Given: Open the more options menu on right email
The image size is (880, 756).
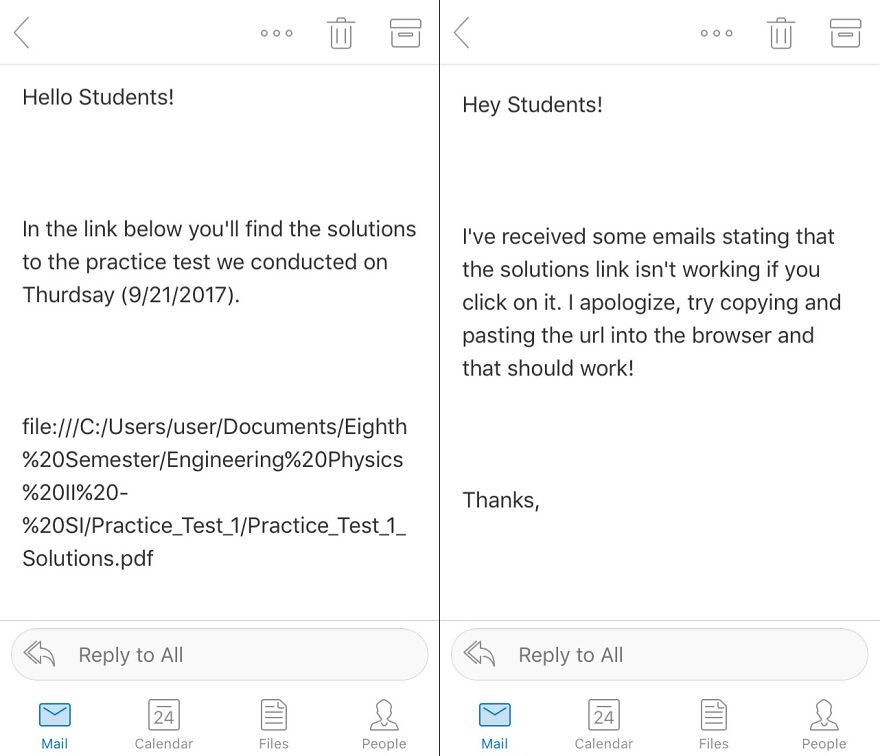Looking at the screenshot, I should point(716,32).
